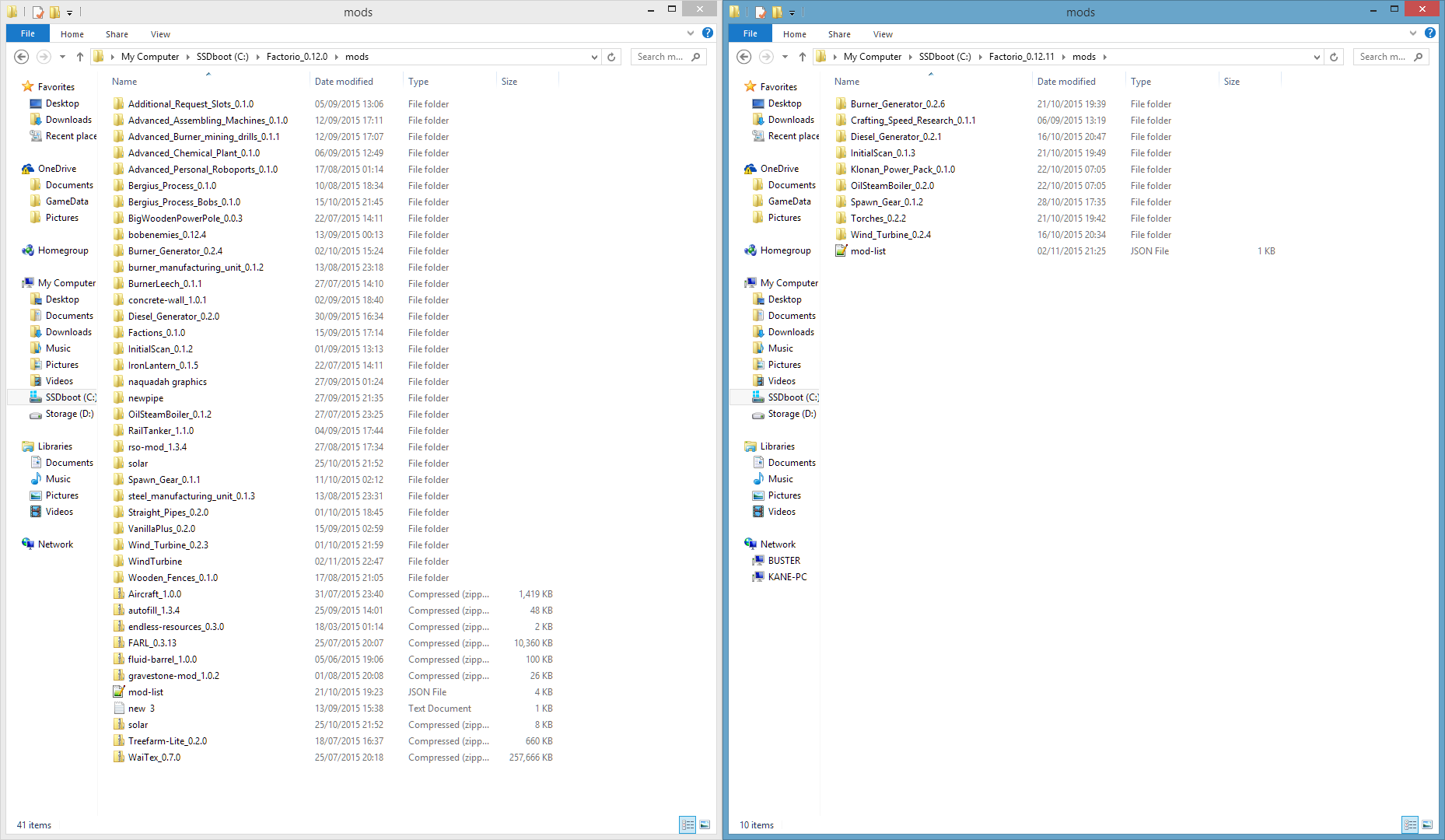Click My Computer breadcrumb in left window
This screenshot has width=1445, height=840.
149,57
